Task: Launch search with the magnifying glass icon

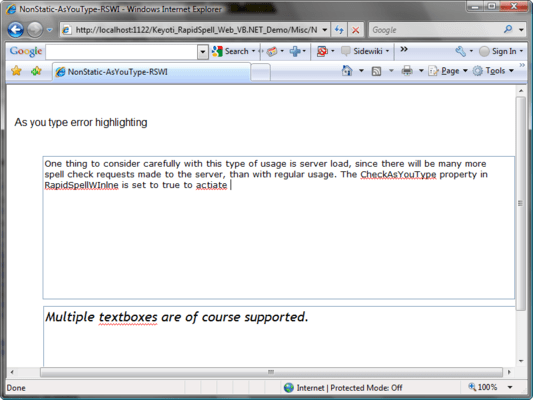Action: pyautogui.click(x=508, y=30)
